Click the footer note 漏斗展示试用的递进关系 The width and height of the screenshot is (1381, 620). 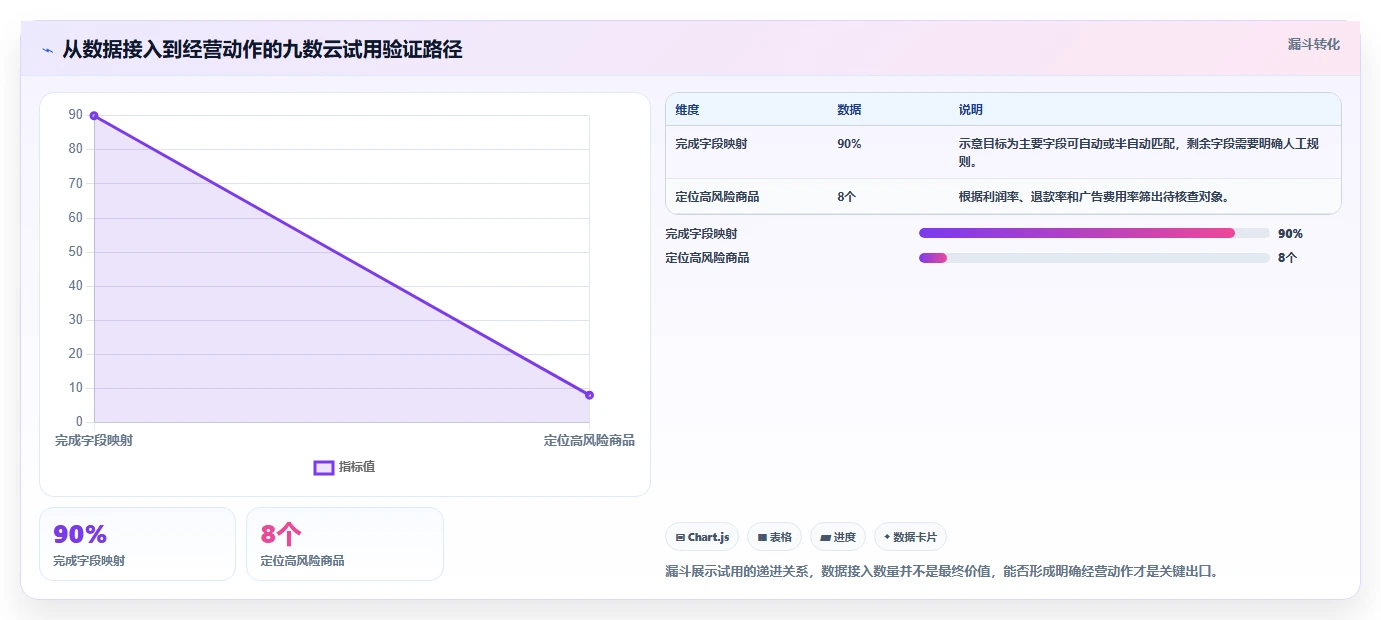coord(941,572)
